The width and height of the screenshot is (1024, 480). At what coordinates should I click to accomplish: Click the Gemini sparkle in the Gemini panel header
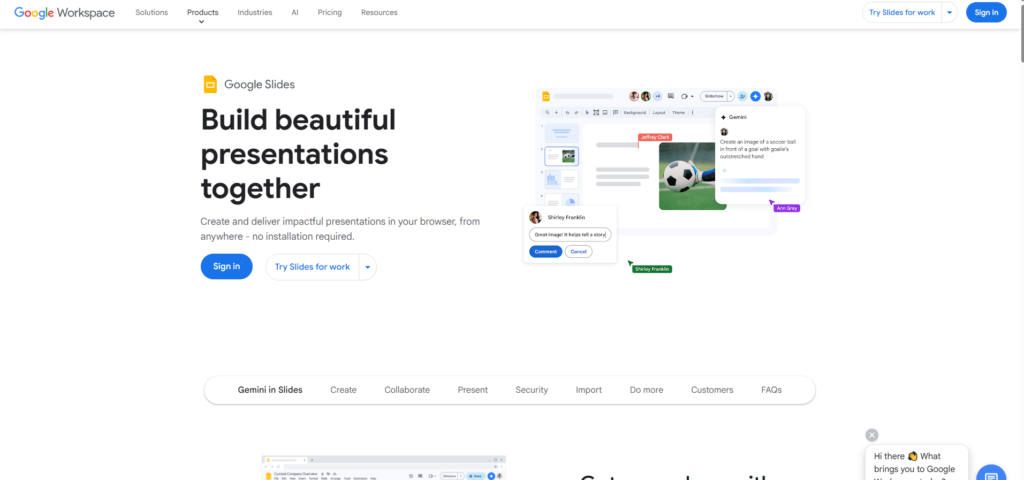point(723,117)
